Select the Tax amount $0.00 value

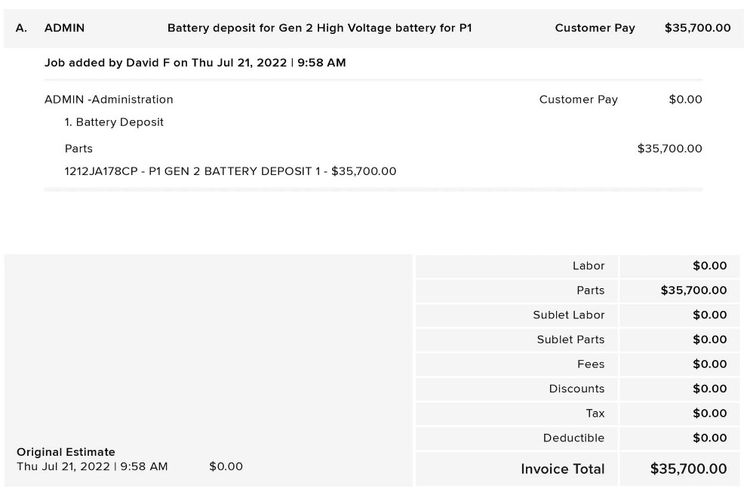pos(709,413)
